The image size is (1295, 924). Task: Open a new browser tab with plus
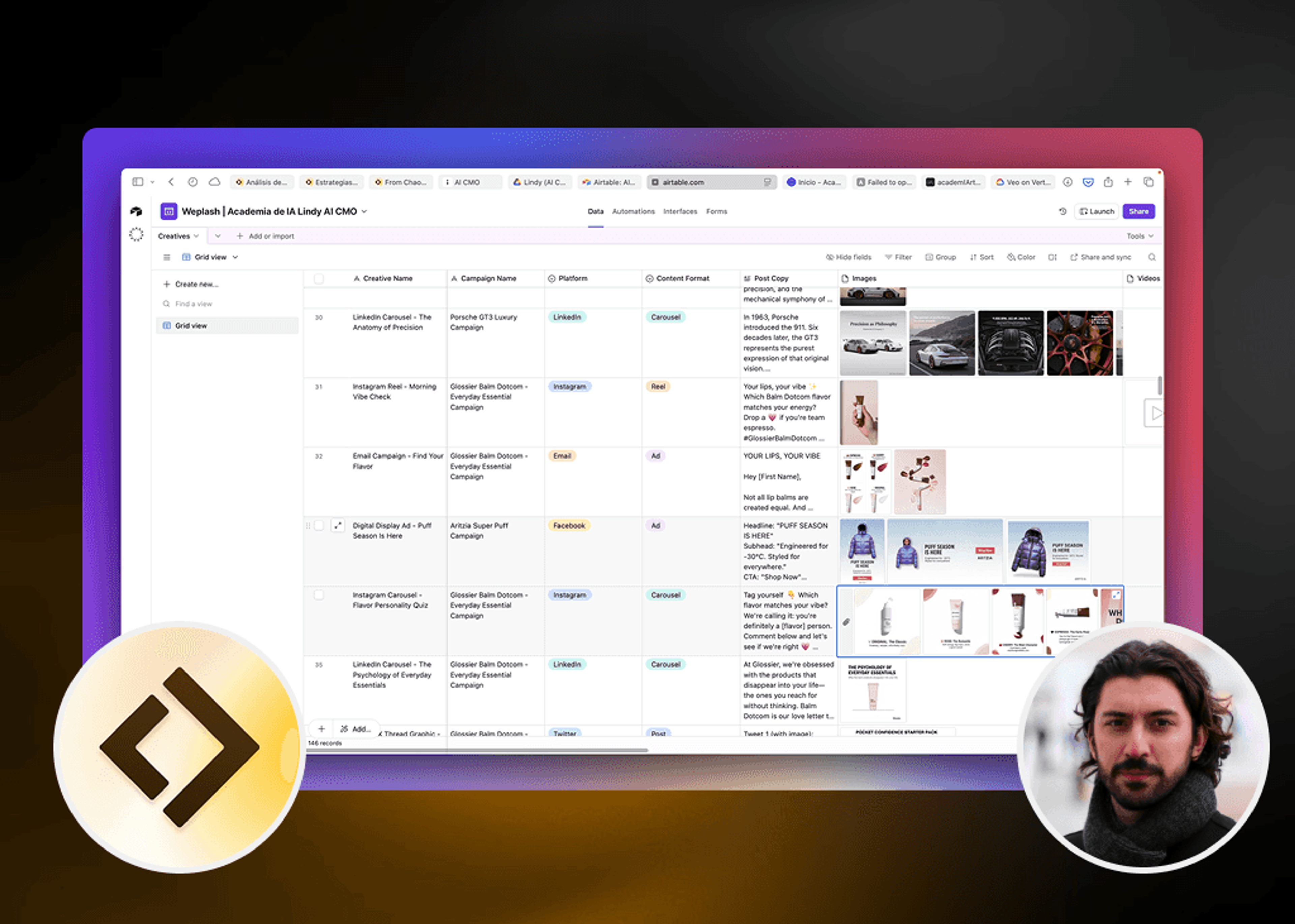click(1128, 182)
